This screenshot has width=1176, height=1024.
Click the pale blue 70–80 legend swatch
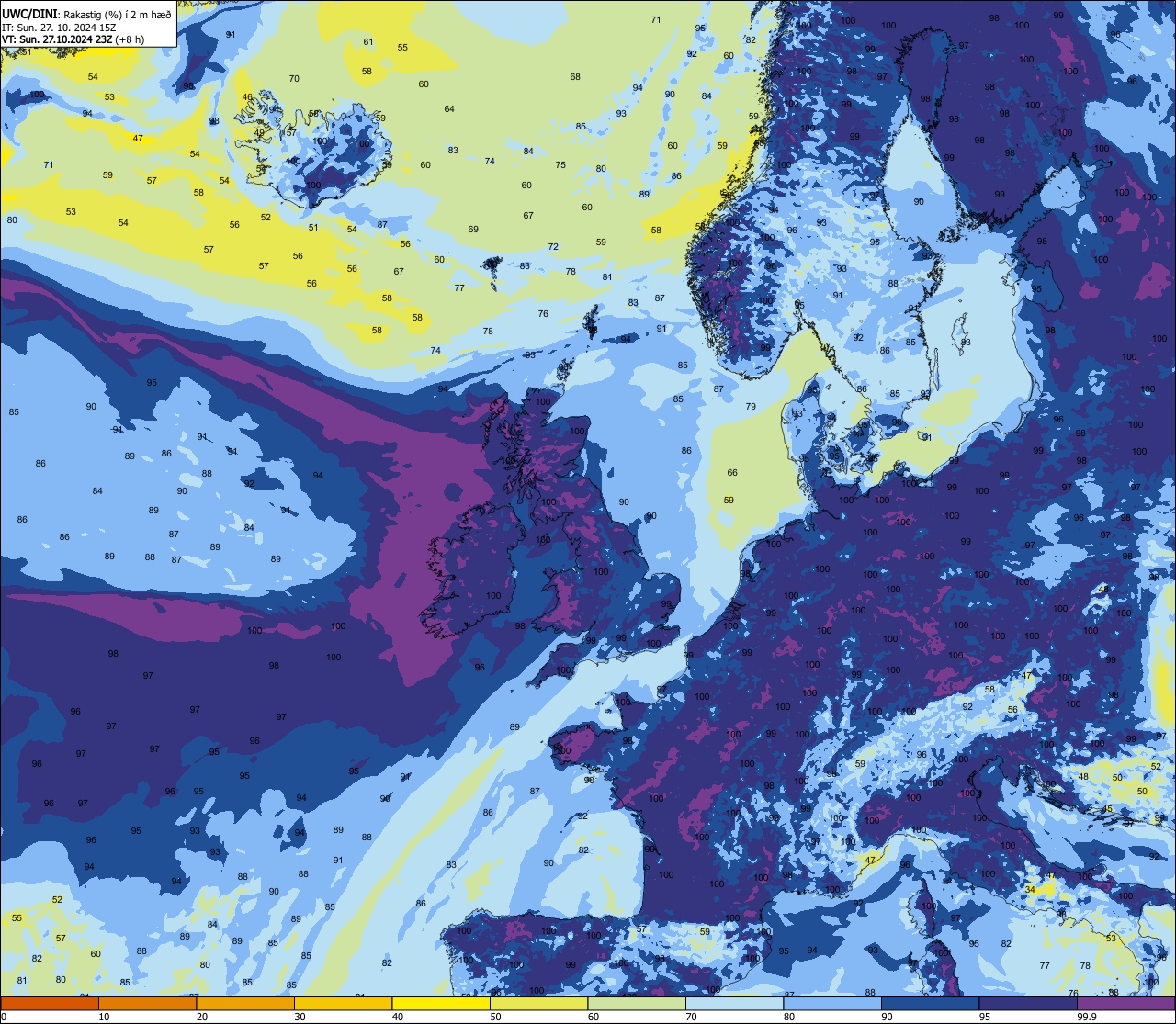coord(734,1003)
